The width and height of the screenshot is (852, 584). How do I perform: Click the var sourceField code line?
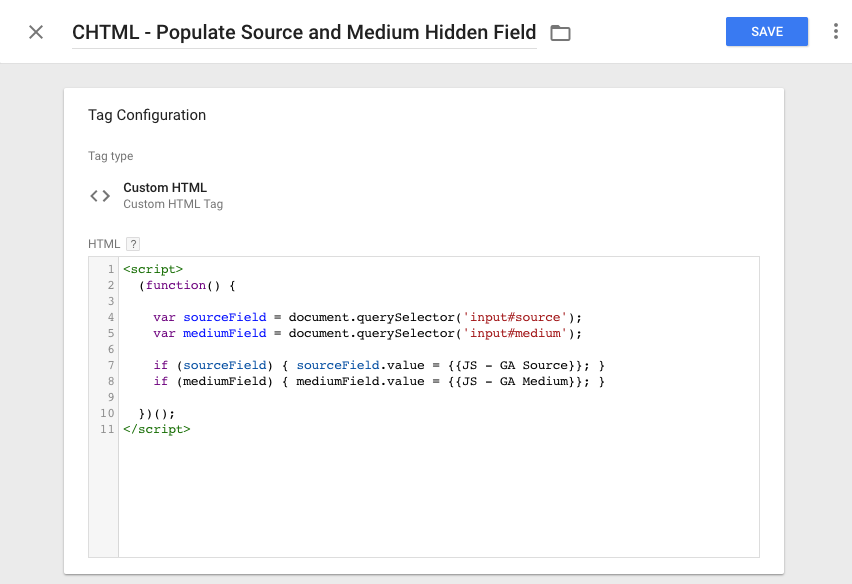(x=367, y=317)
